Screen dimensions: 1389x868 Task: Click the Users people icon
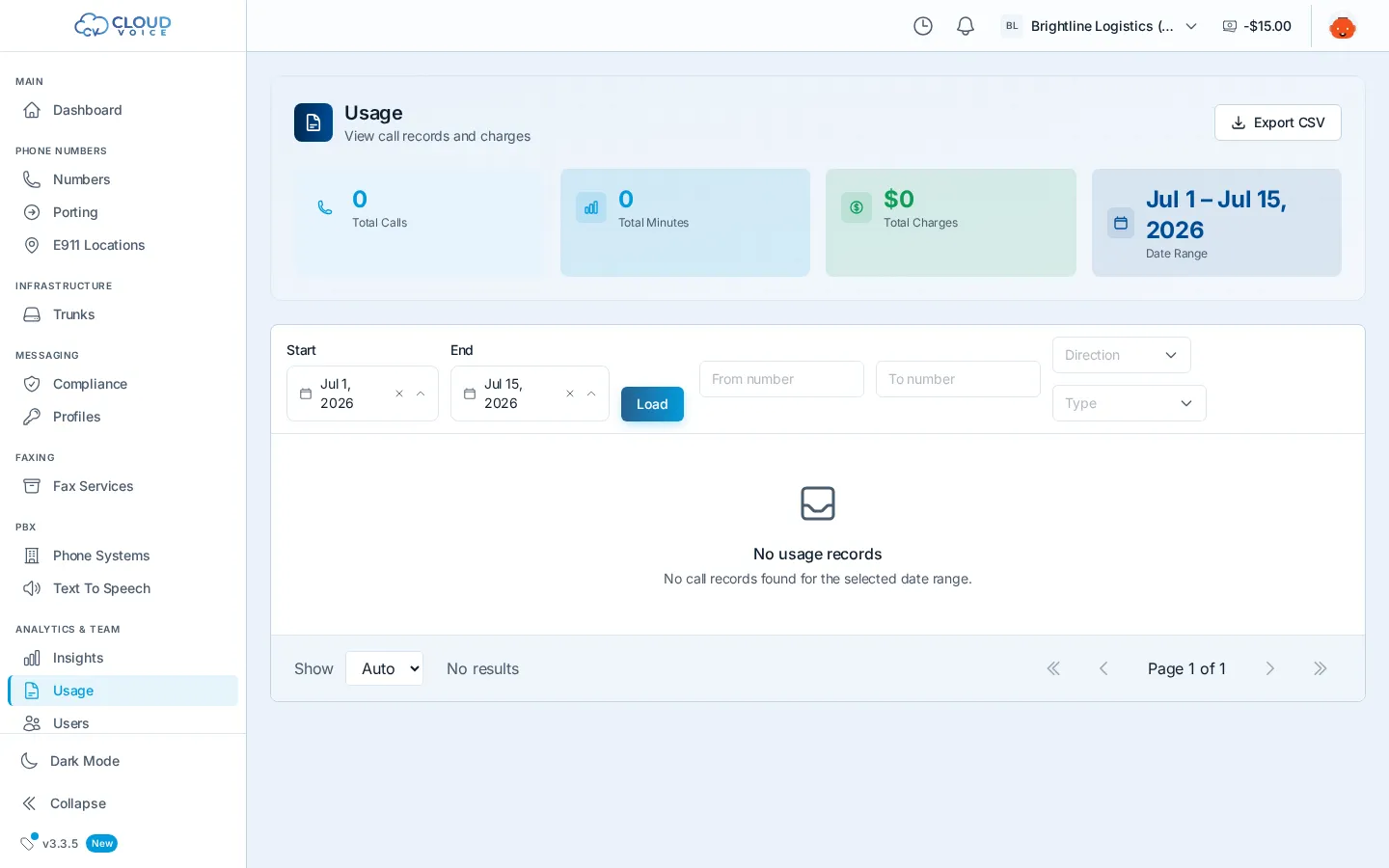point(32,723)
